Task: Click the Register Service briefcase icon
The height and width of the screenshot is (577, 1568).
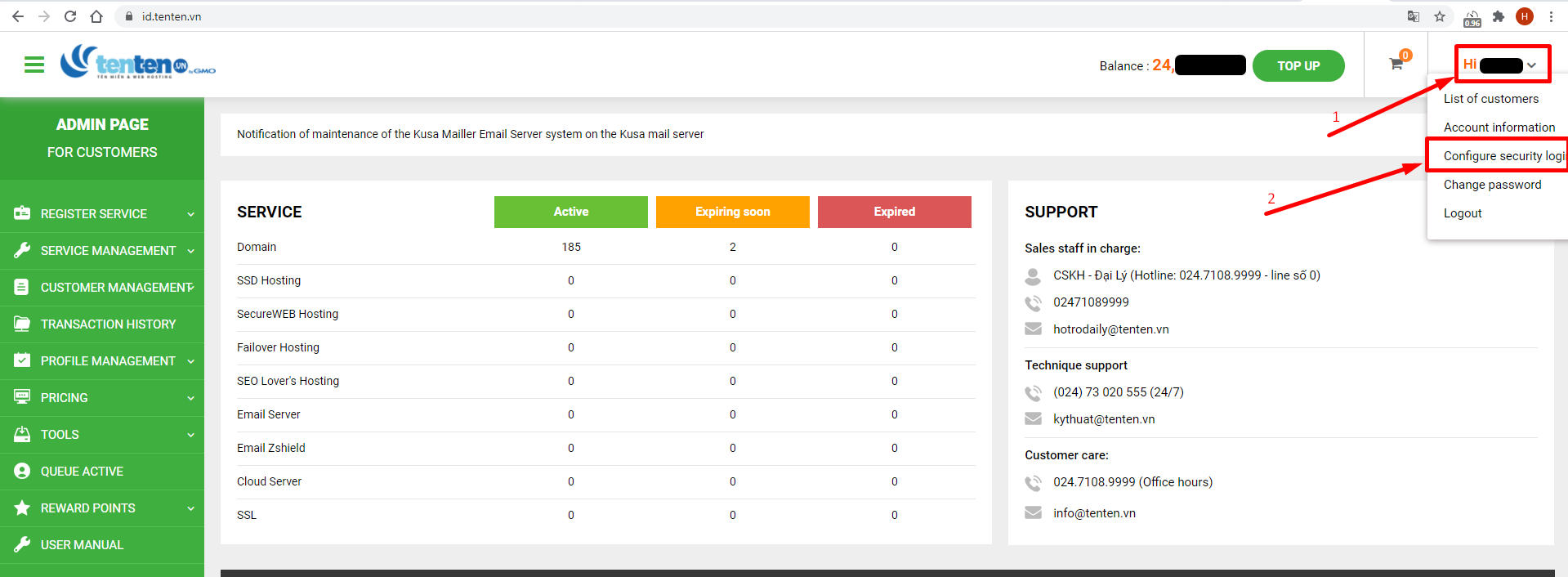Action: [22, 213]
